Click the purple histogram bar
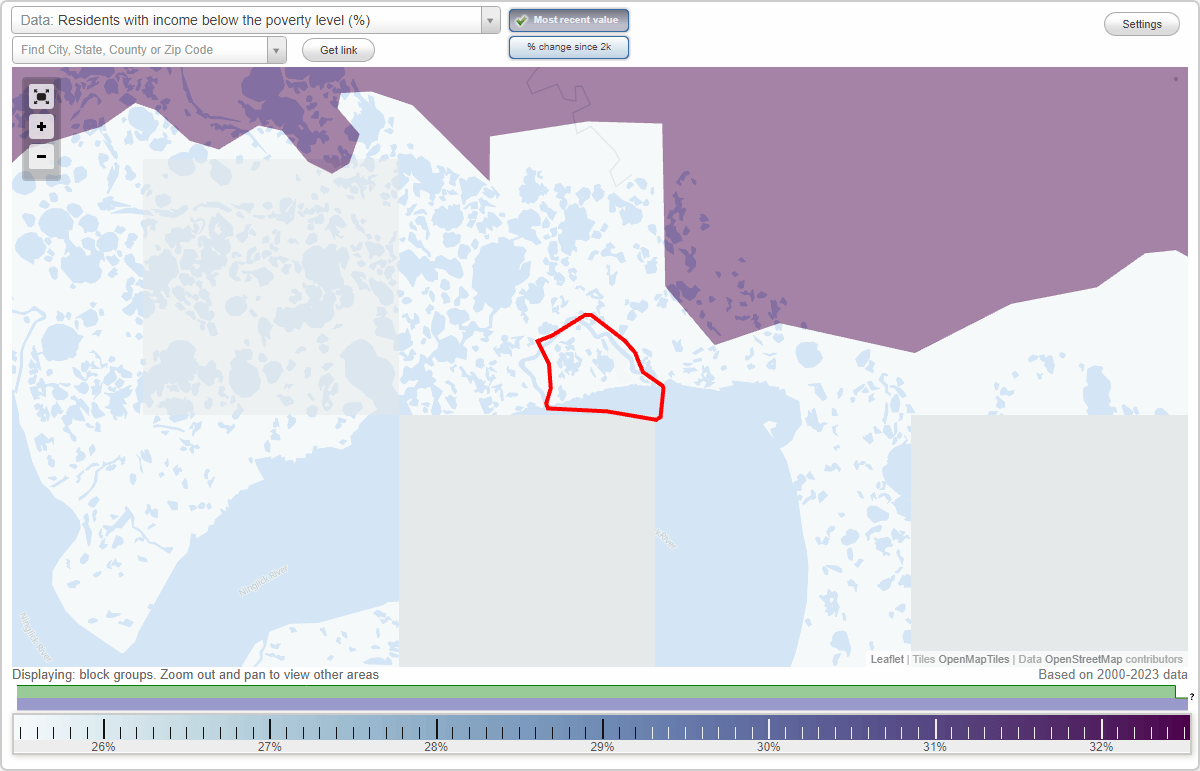1200x771 pixels. point(602,704)
